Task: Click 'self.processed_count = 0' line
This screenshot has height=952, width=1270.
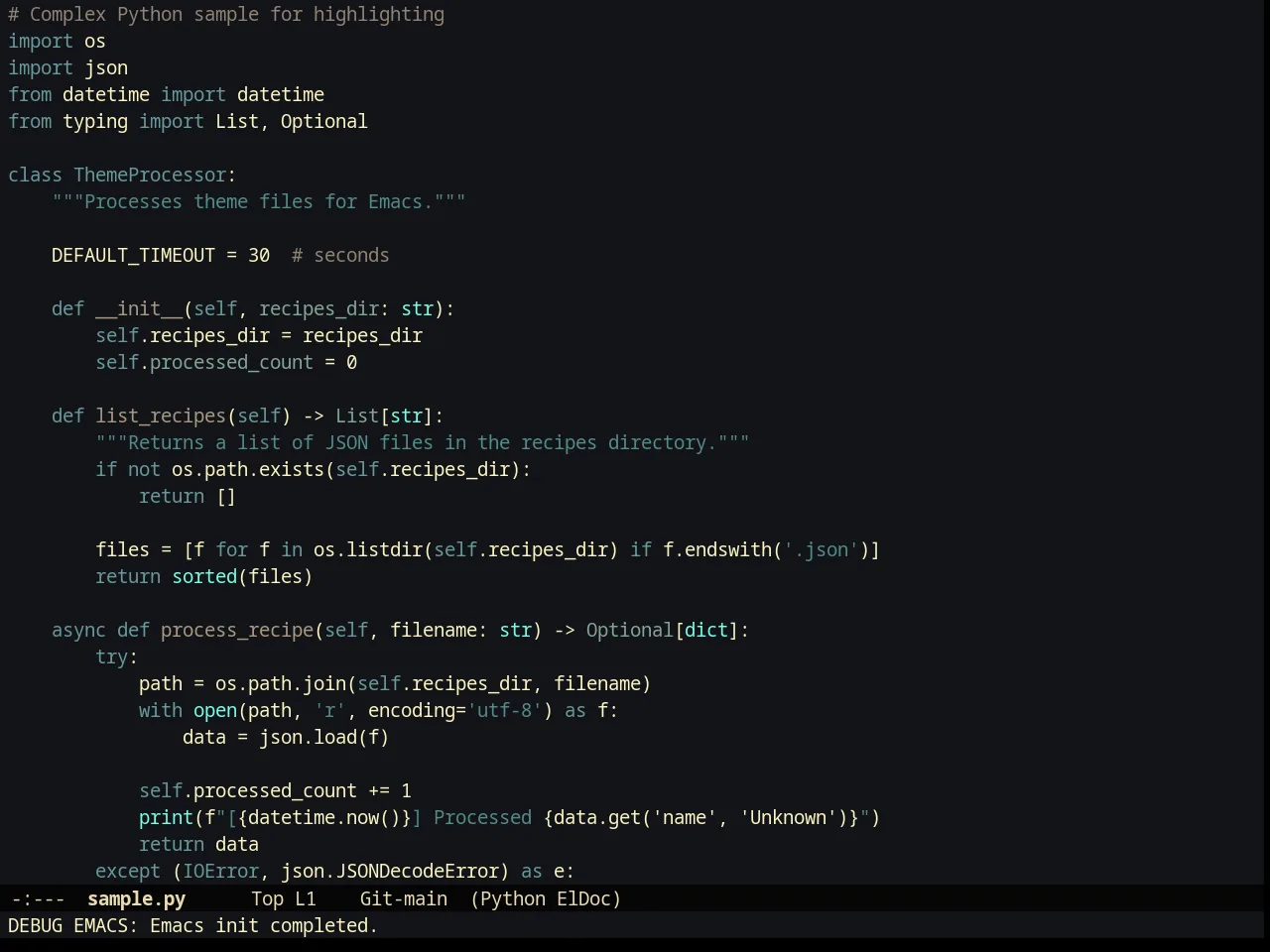Action: click(226, 363)
